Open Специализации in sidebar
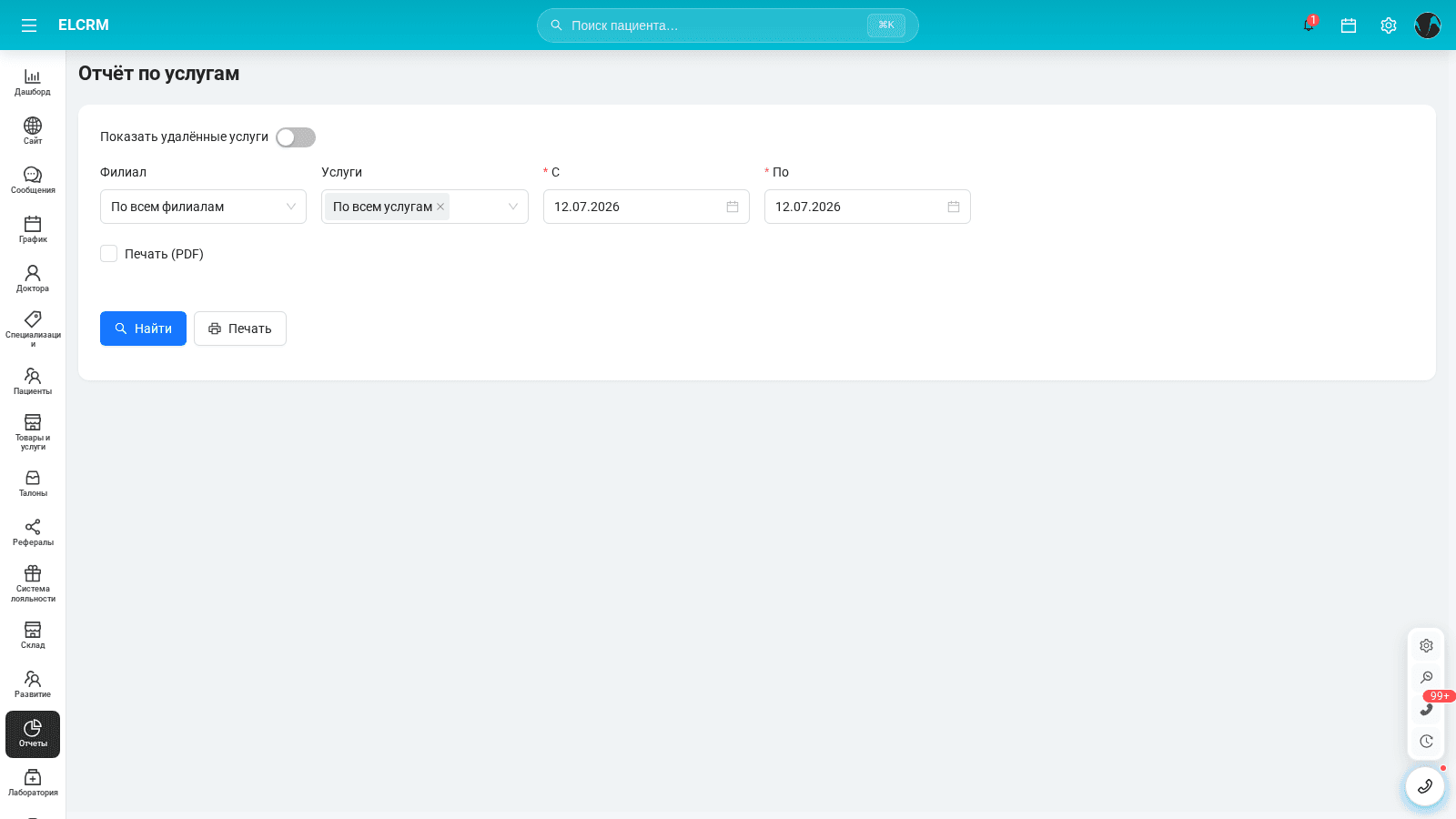The width and height of the screenshot is (1456, 819). [33, 329]
